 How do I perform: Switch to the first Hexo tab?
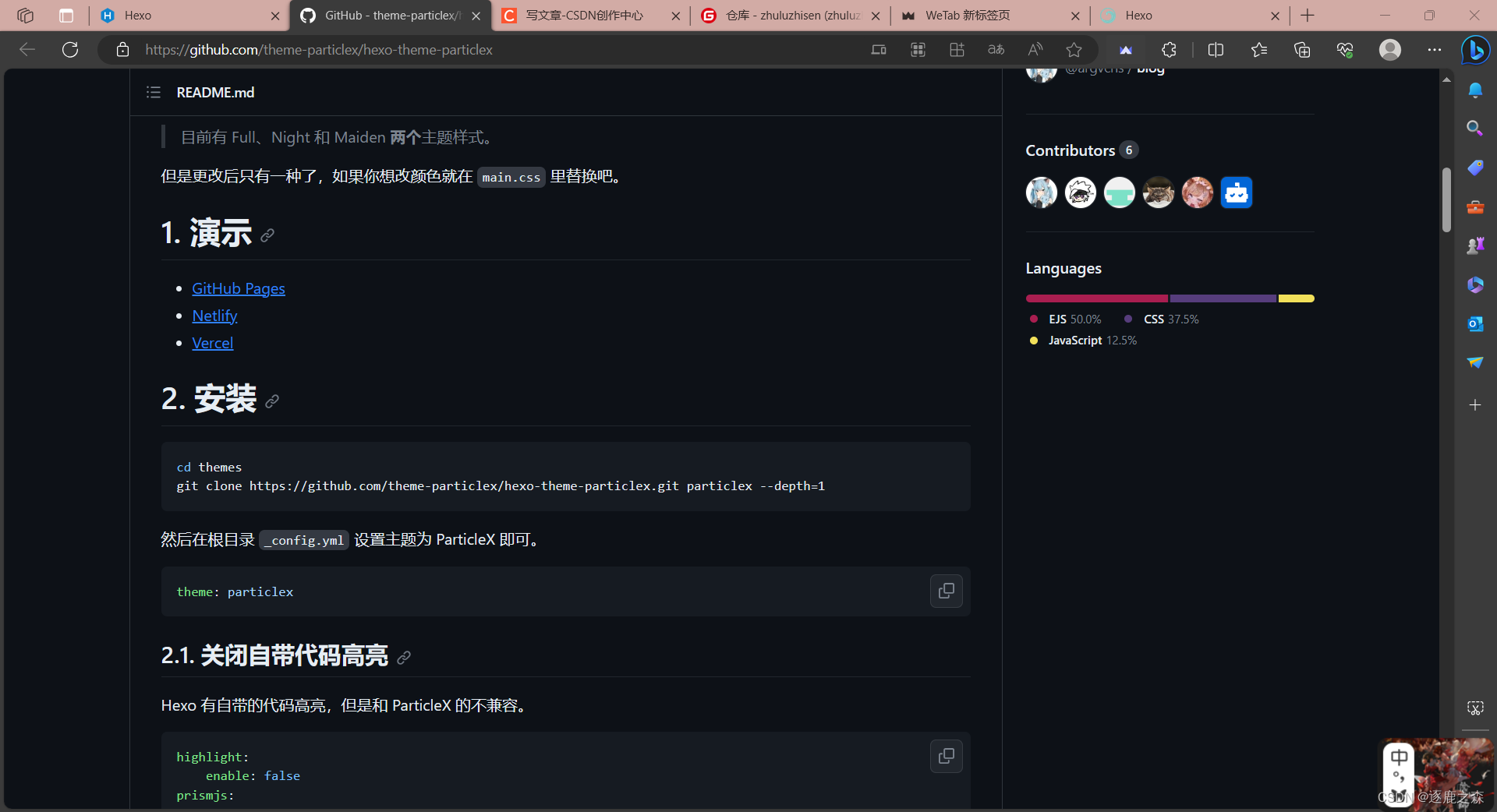tap(189, 16)
